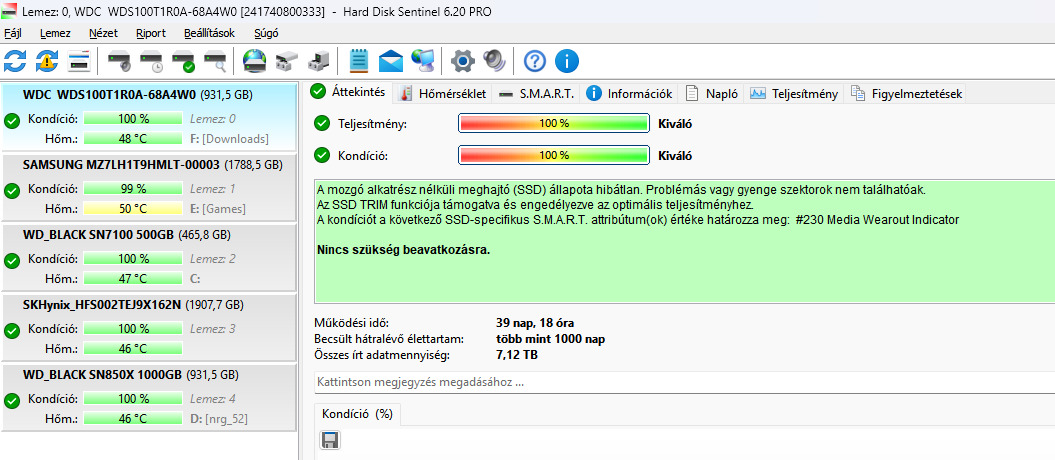Click the 'E: [Games]' volume label
Screen dimensions: 1055x460
[218, 208]
